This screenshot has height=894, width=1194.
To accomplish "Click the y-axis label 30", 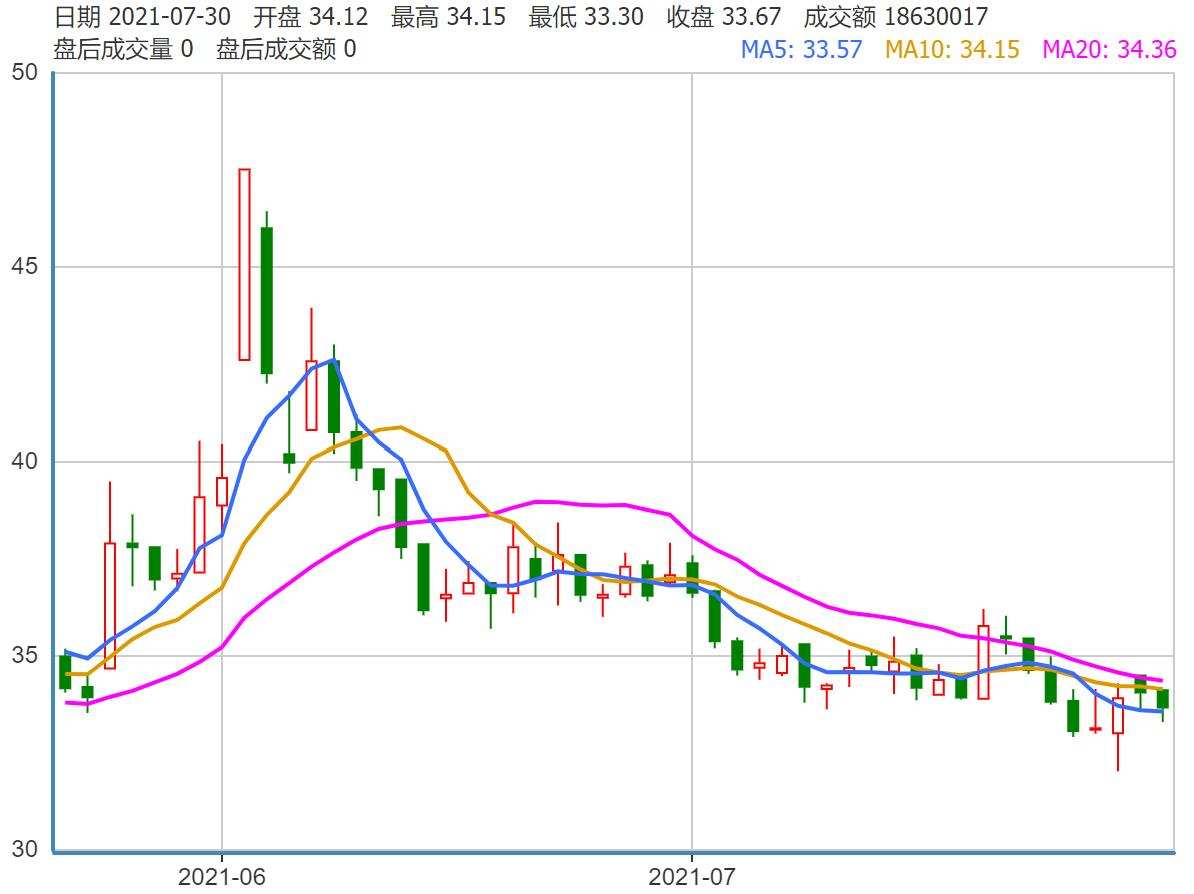I will point(24,849).
